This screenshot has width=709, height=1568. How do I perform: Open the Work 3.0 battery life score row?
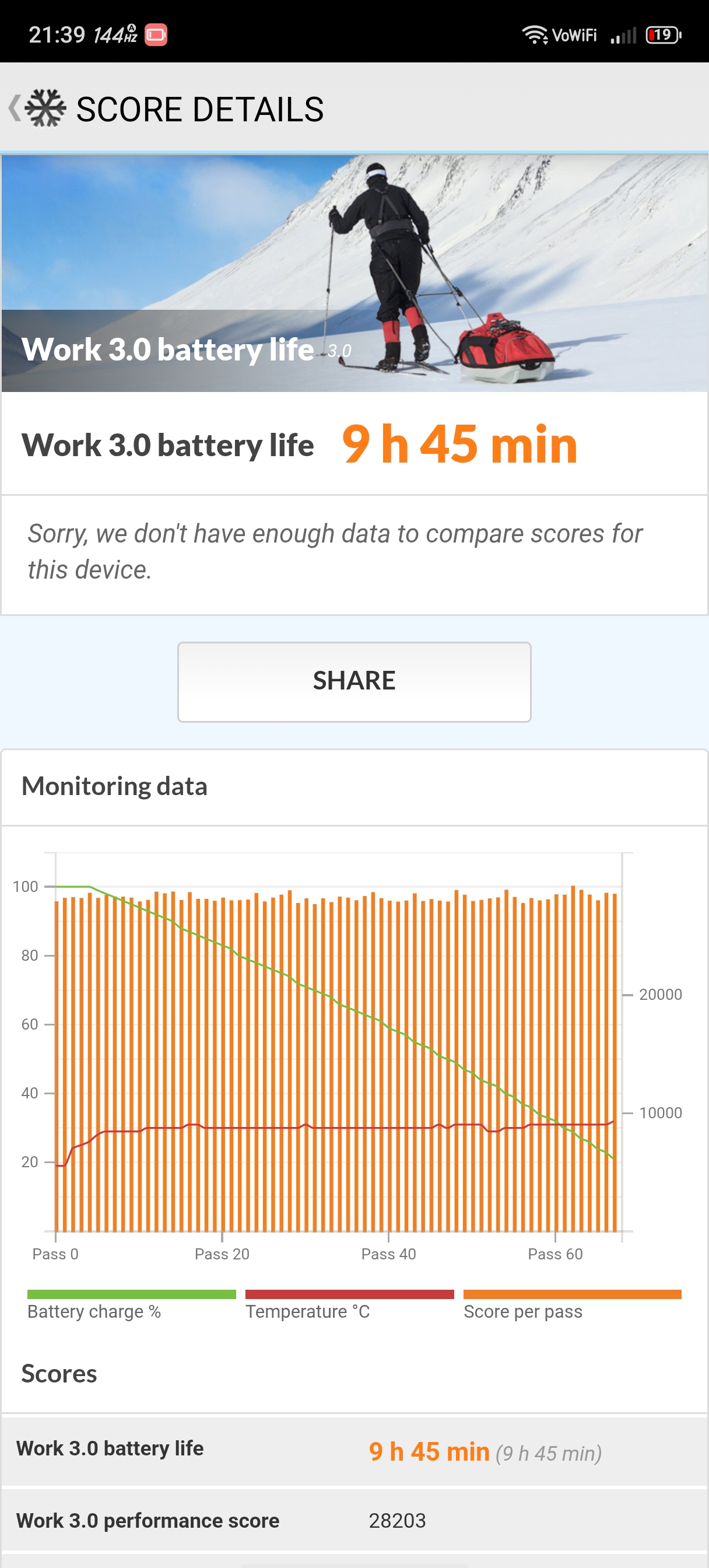pos(354,1451)
